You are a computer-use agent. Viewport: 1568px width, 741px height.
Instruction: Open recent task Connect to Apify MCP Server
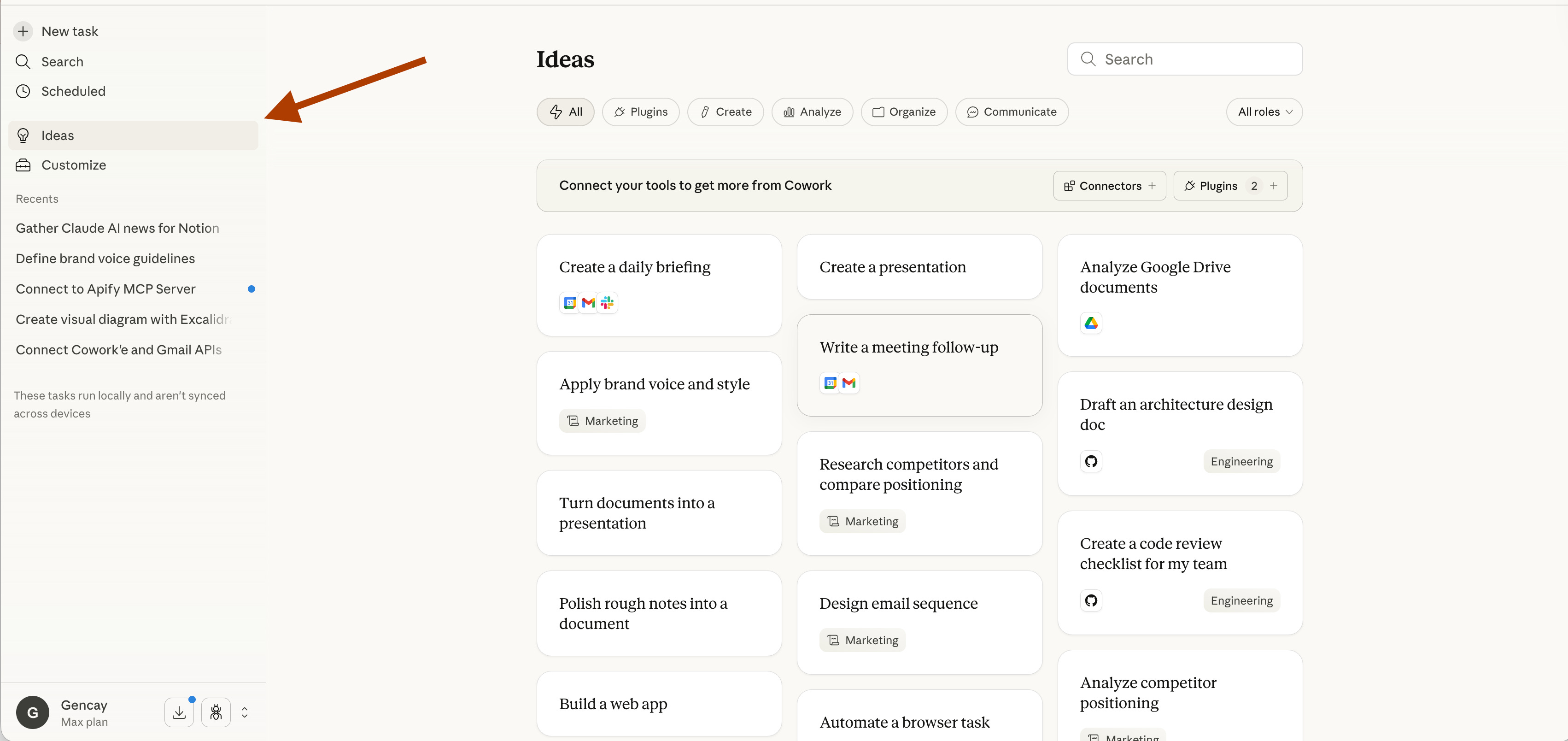(106, 289)
